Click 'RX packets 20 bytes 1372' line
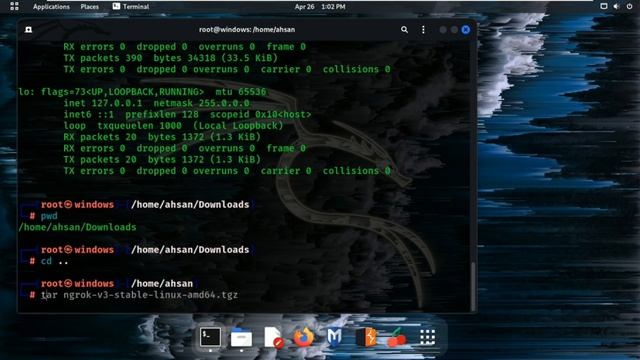 tap(162, 137)
